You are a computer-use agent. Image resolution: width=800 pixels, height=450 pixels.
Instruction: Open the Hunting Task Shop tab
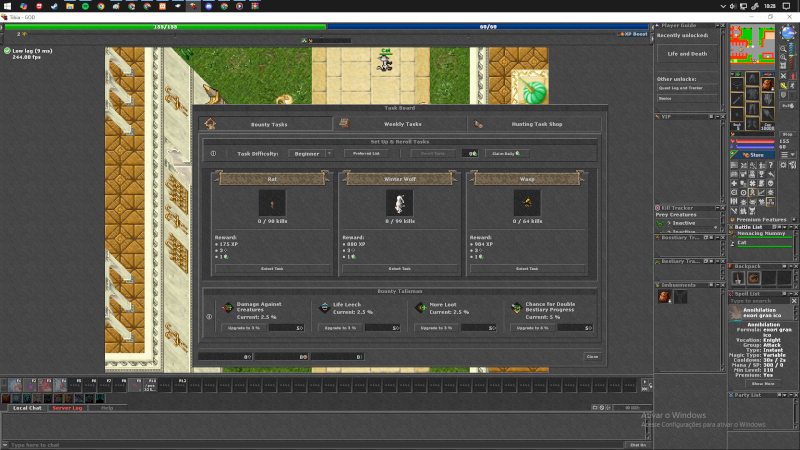pos(534,124)
